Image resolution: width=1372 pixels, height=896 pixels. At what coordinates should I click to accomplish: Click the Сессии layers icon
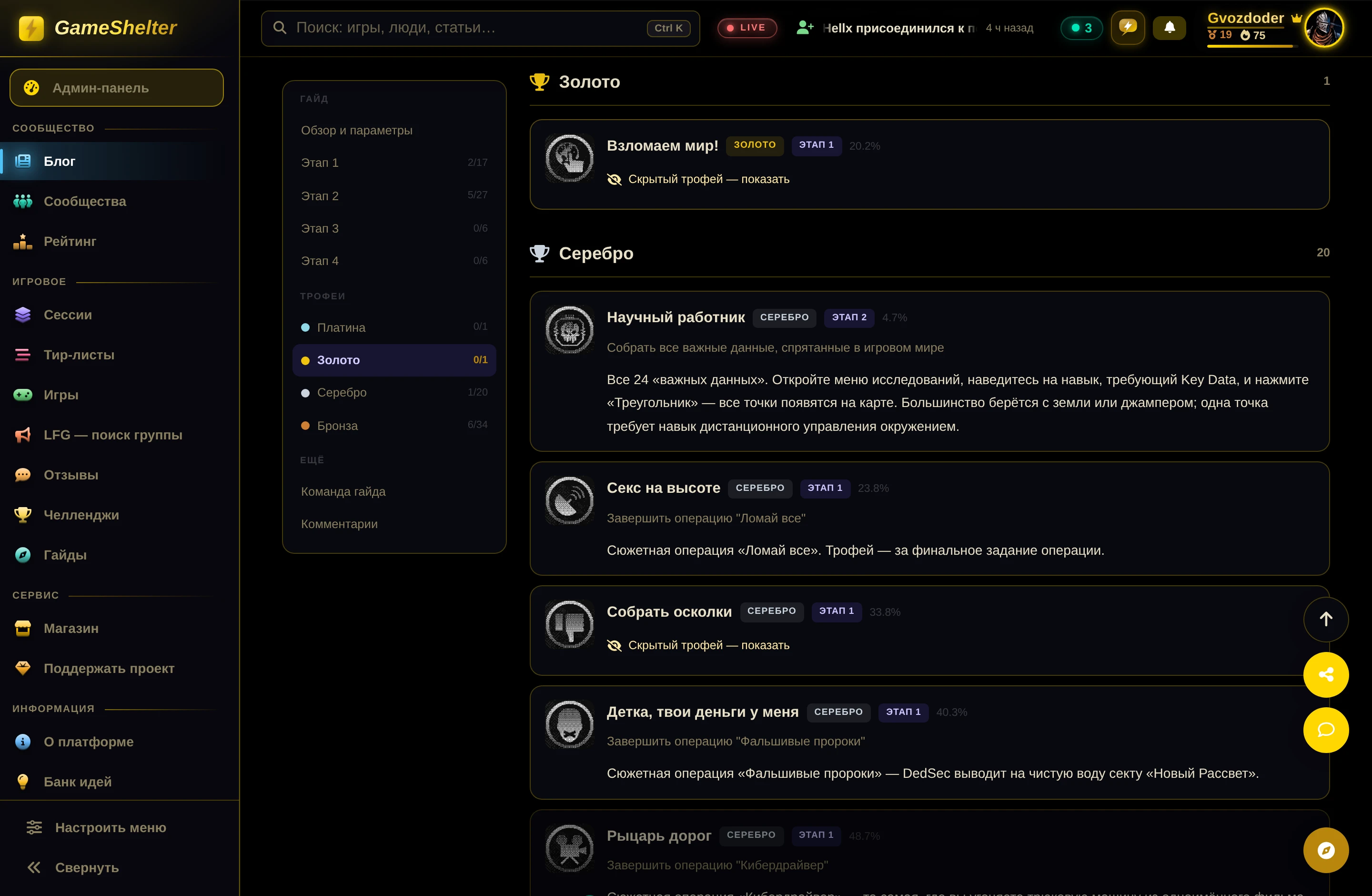coord(22,315)
